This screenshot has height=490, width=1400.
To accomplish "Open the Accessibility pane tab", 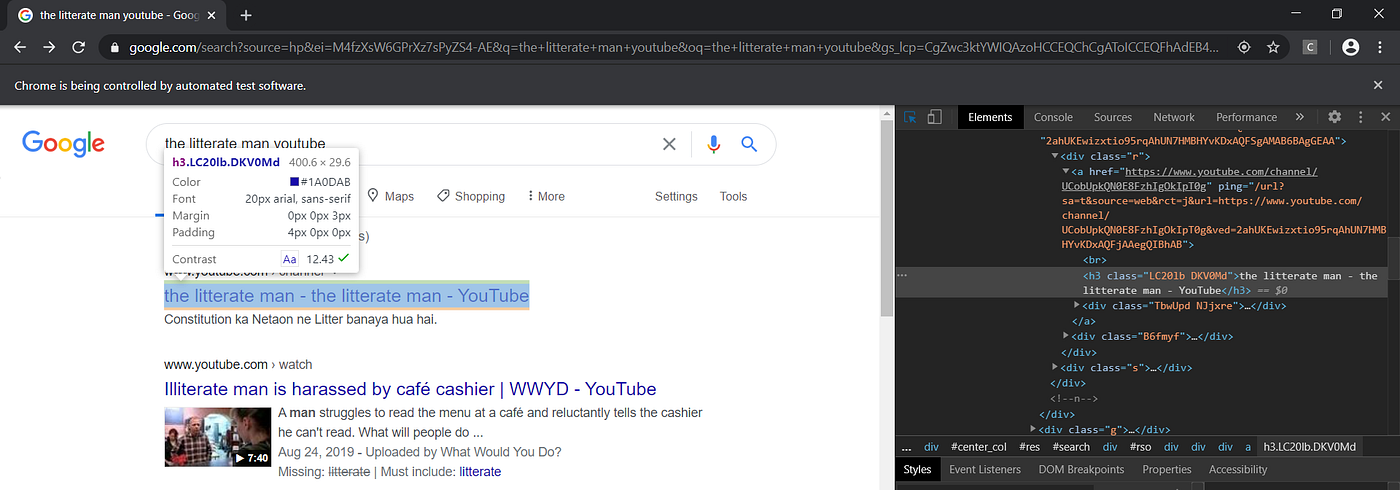I will pyautogui.click(x=1238, y=469).
